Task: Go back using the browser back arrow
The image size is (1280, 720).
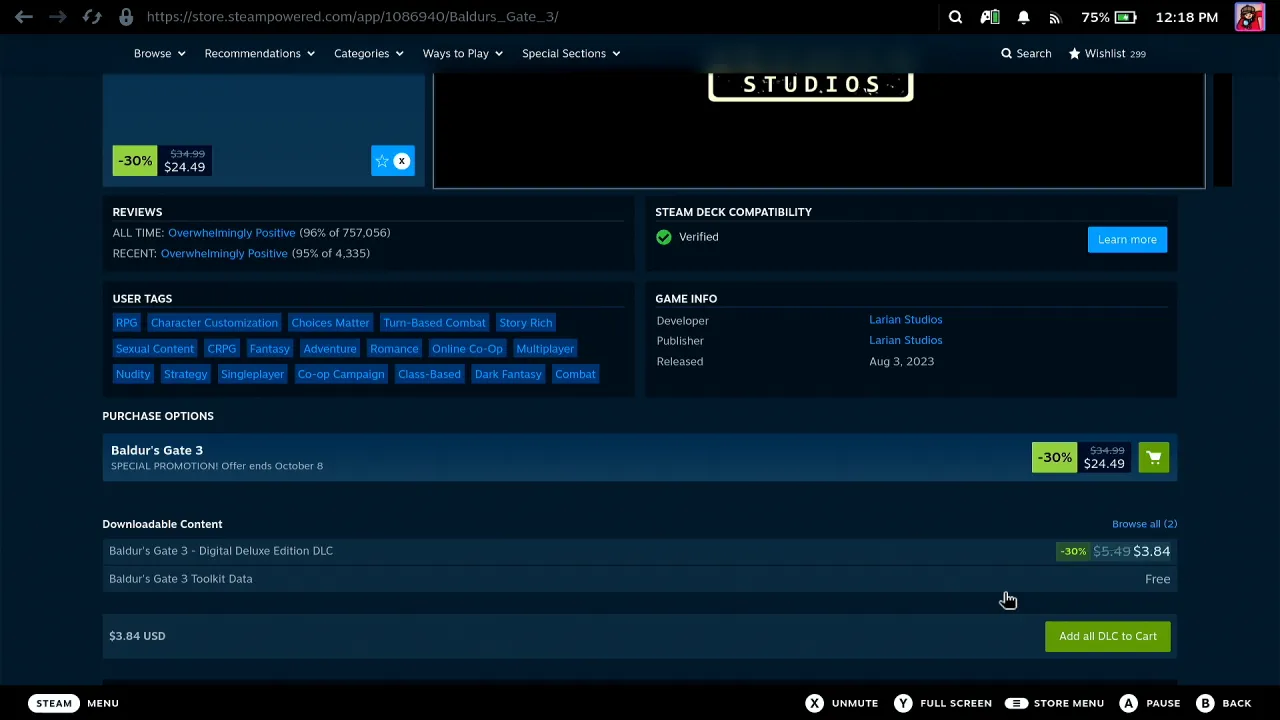Action: pos(24,17)
